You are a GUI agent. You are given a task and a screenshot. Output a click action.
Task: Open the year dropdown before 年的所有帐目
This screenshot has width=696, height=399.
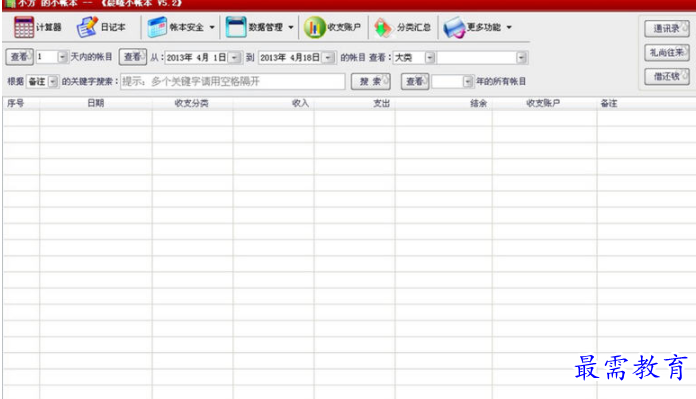[x=467, y=82]
